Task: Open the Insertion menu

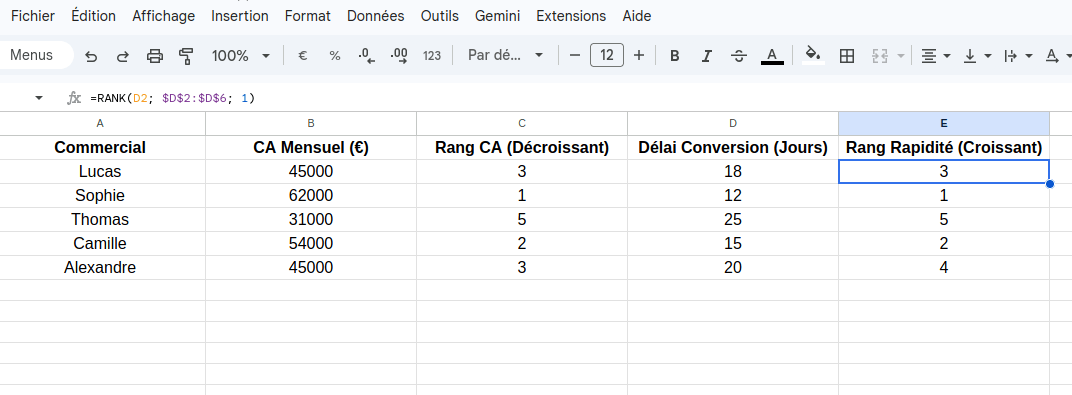Action: pyautogui.click(x=239, y=16)
